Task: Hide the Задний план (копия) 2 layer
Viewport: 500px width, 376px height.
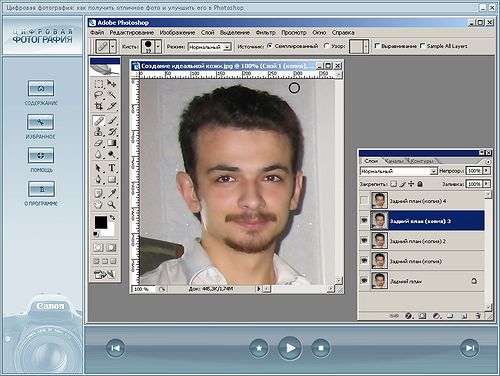Action: 364,241
